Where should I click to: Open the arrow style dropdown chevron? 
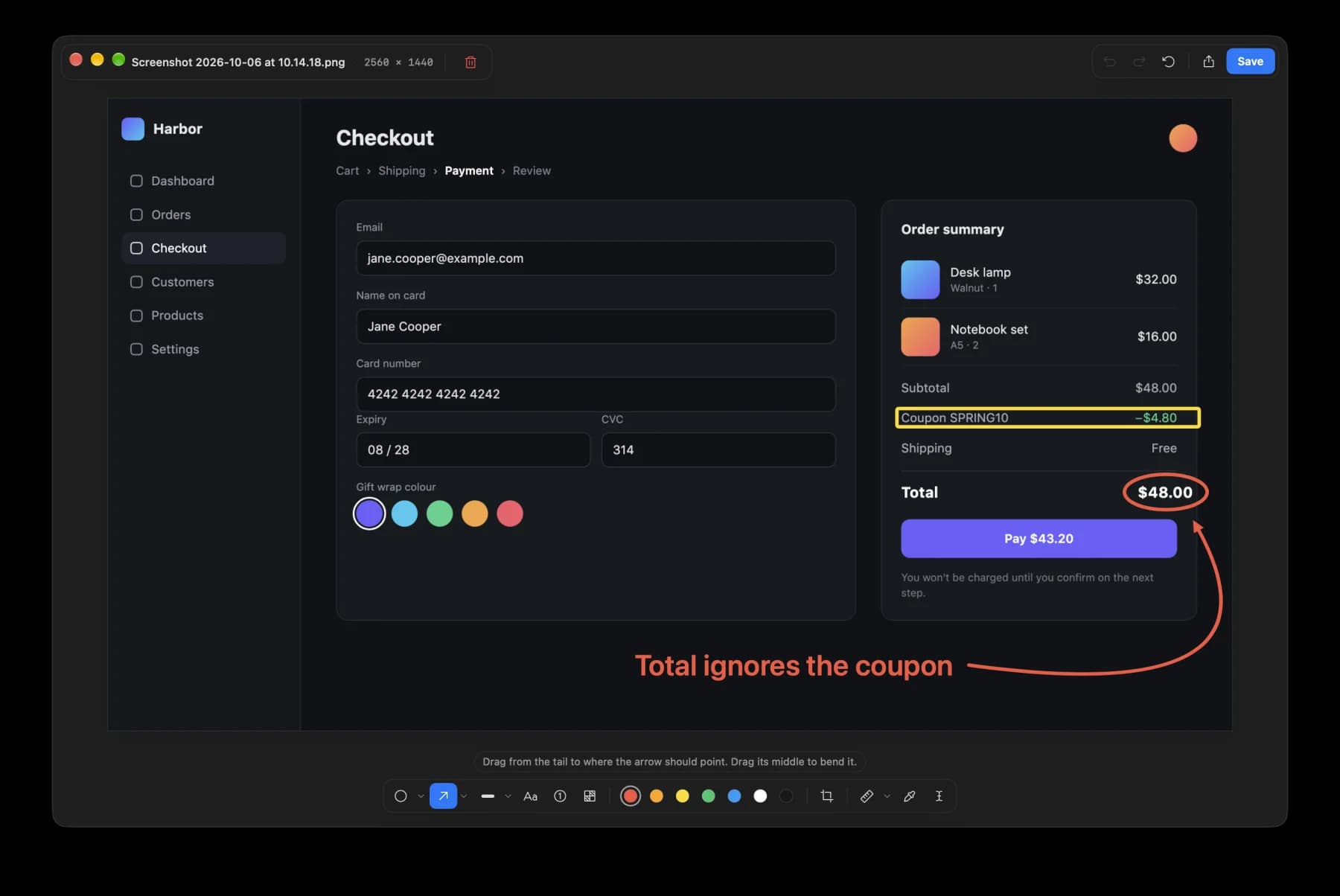(464, 796)
